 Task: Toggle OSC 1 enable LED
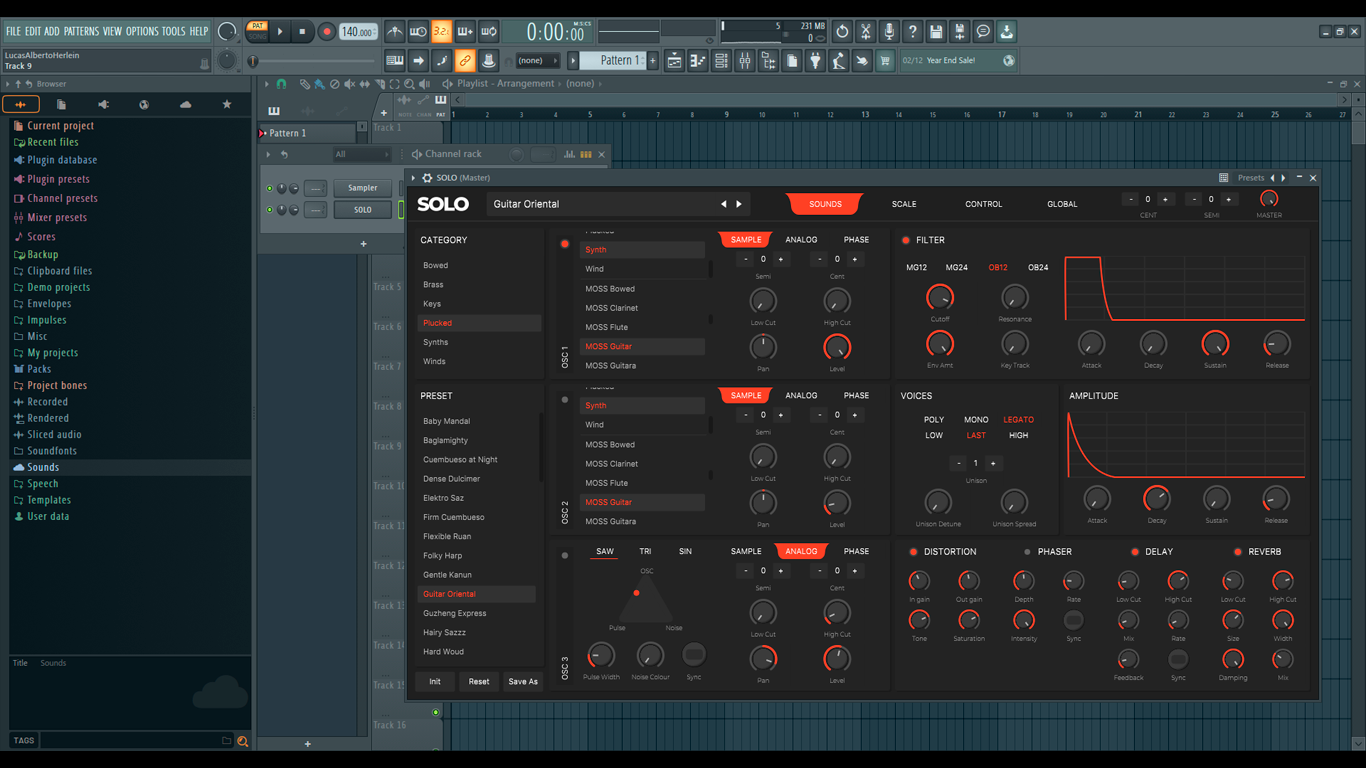click(565, 244)
